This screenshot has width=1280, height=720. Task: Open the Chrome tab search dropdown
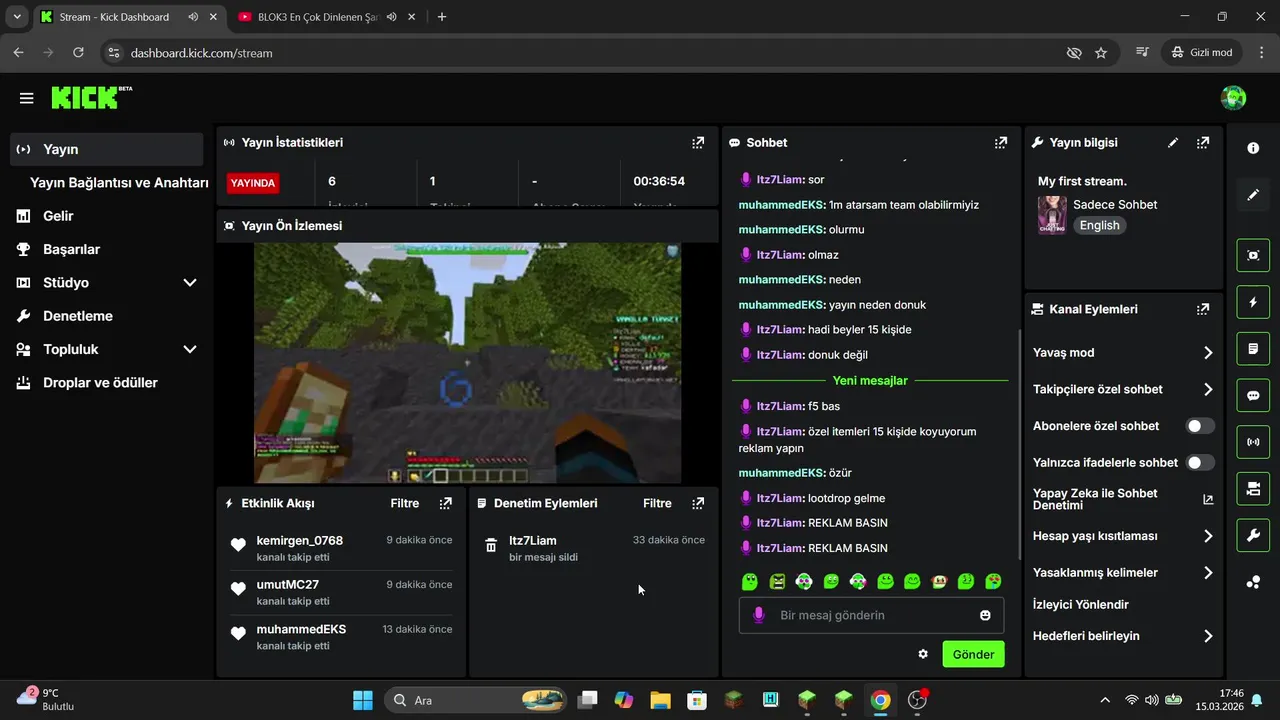17,17
